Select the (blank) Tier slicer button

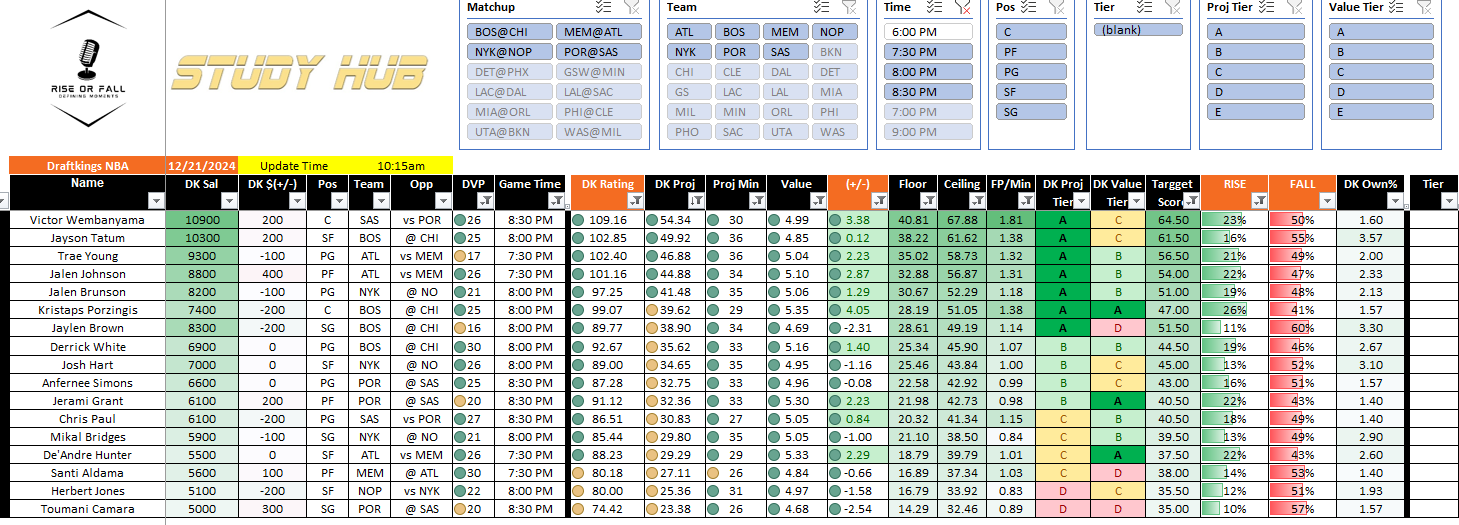(1137, 29)
